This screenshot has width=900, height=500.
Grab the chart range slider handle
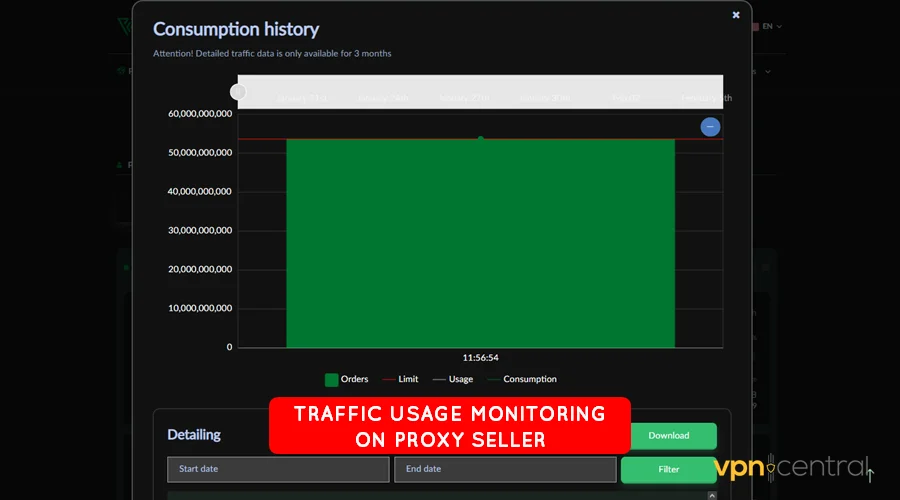tap(238, 92)
